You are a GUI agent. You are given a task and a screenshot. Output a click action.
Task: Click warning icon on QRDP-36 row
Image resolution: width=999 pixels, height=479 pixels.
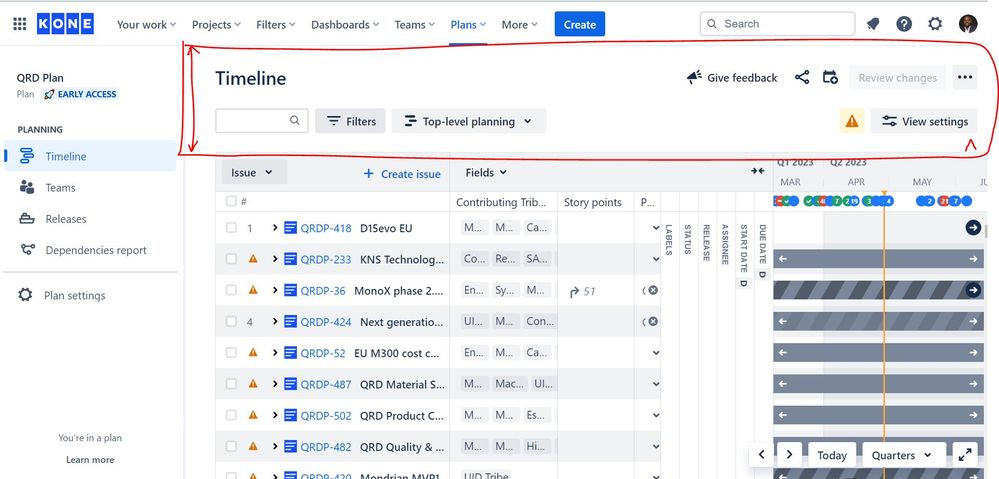(x=253, y=290)
